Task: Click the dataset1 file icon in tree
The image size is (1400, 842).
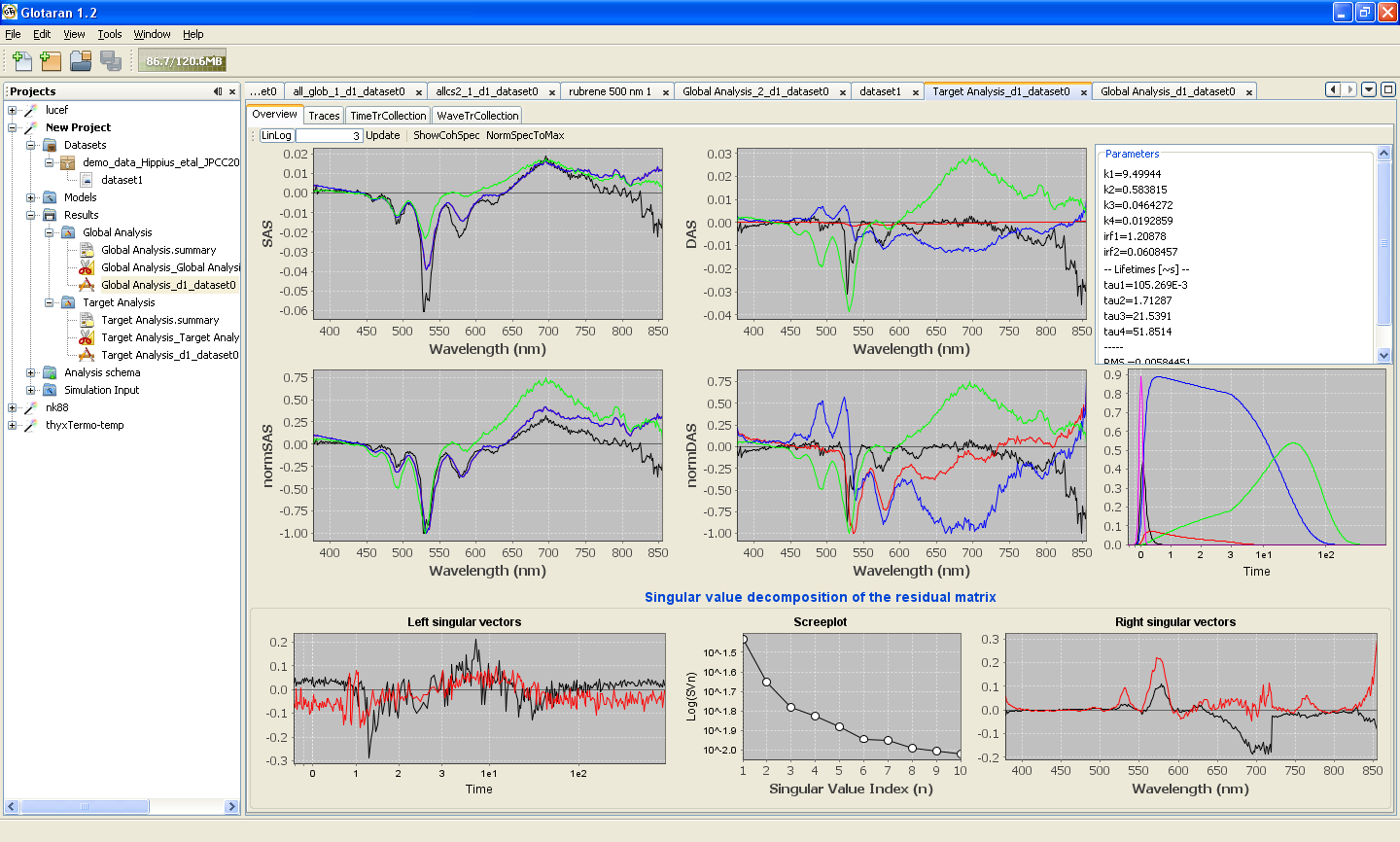Action: 87,180
